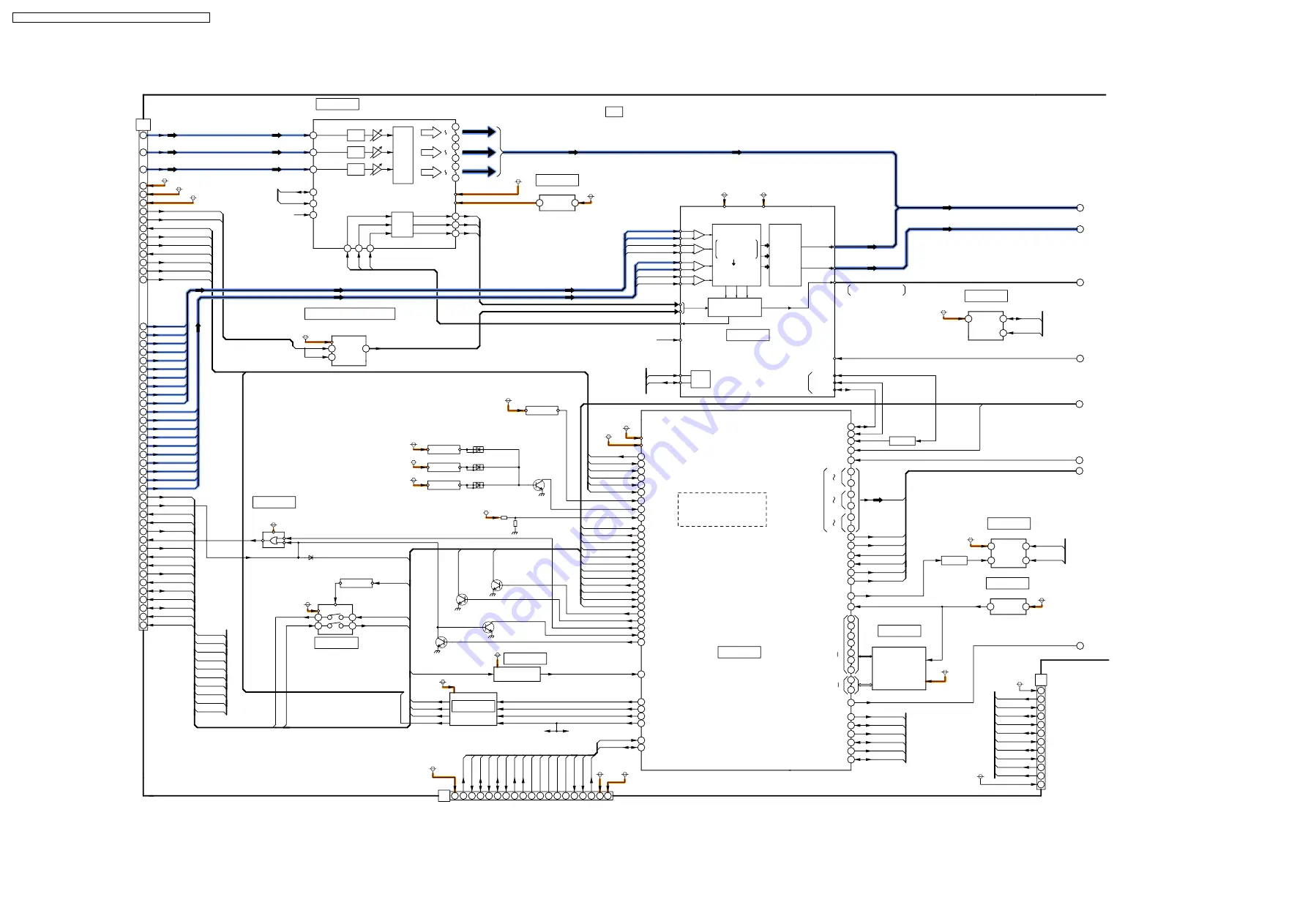This screenshot has height=924, width=1308.
Task: Click the lone diode symbol beside the OR gate
Action: pos(311,557)
